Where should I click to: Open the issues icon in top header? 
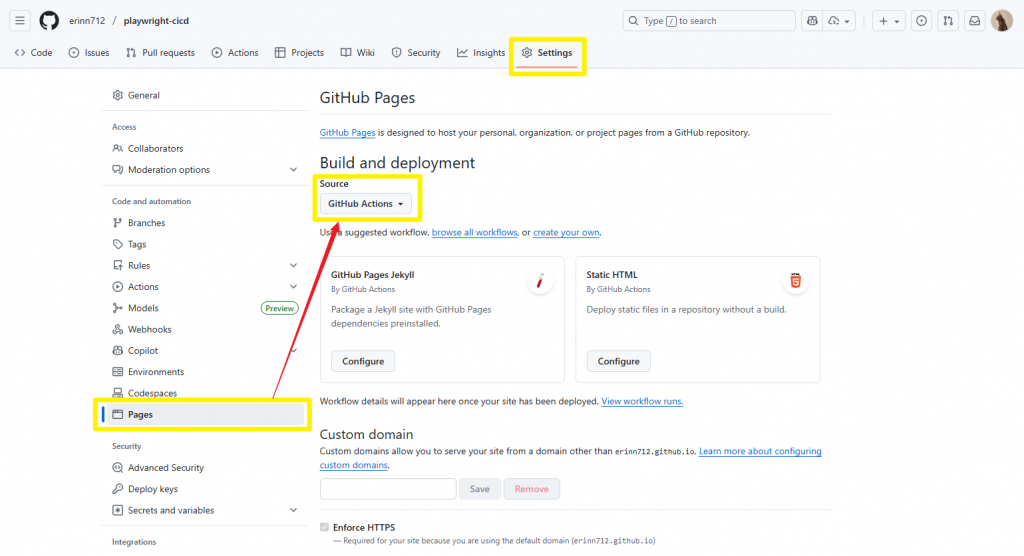(921, 21)
